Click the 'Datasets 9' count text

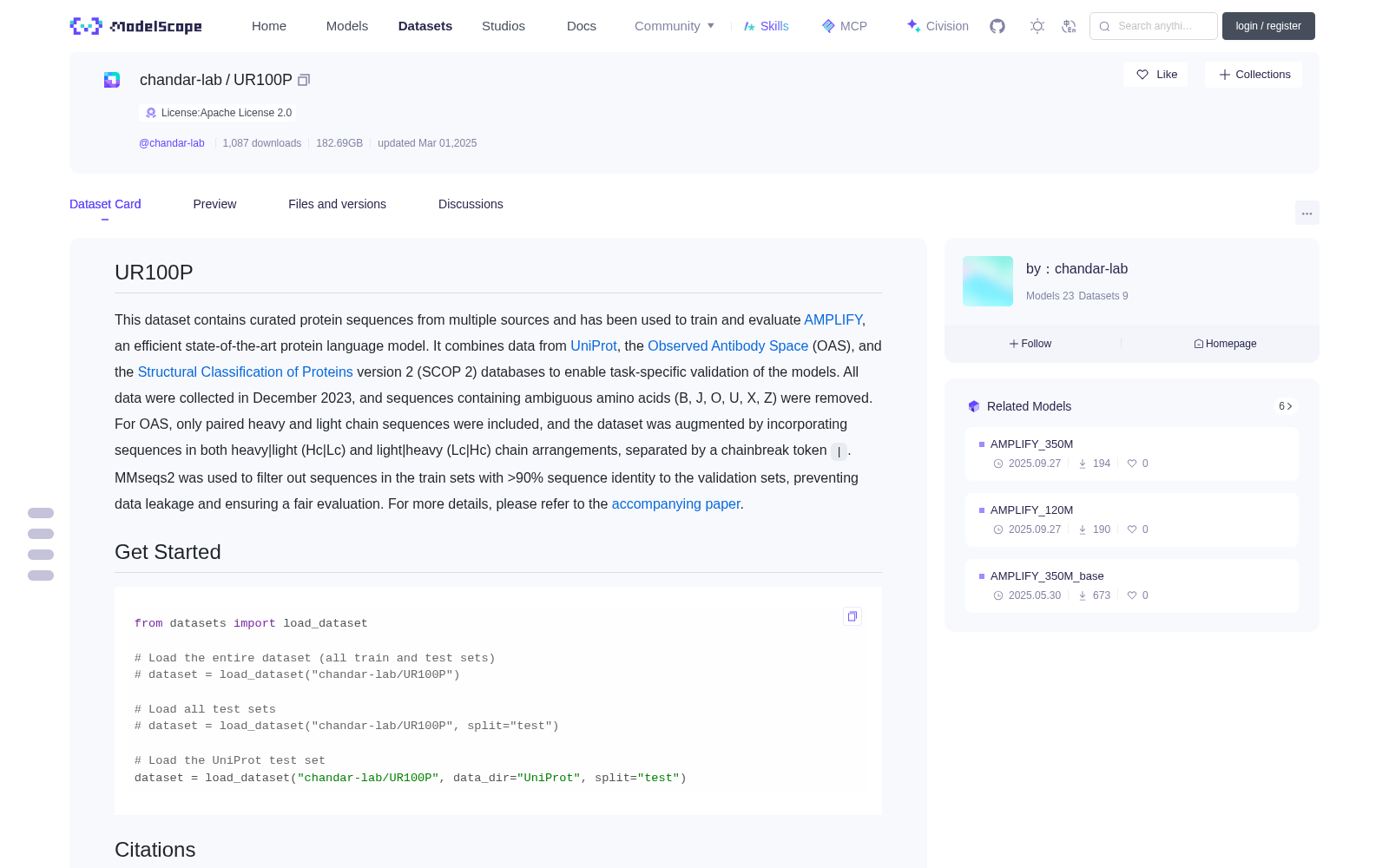click(1103, 296)
